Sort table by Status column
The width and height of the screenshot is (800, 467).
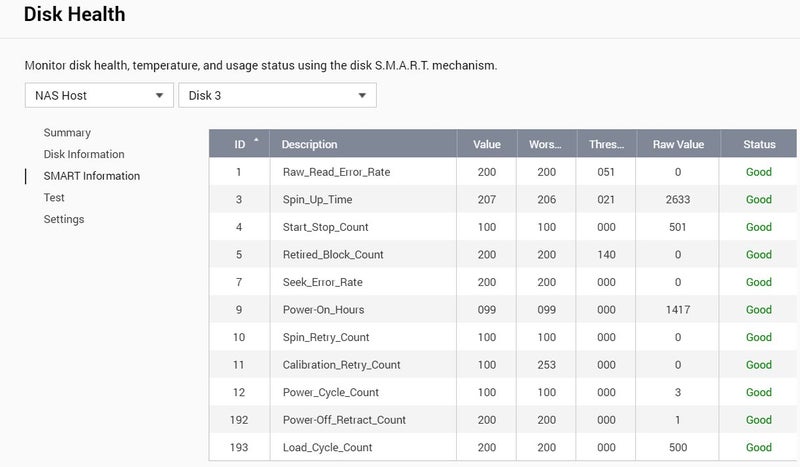click(x=759, y=144)
